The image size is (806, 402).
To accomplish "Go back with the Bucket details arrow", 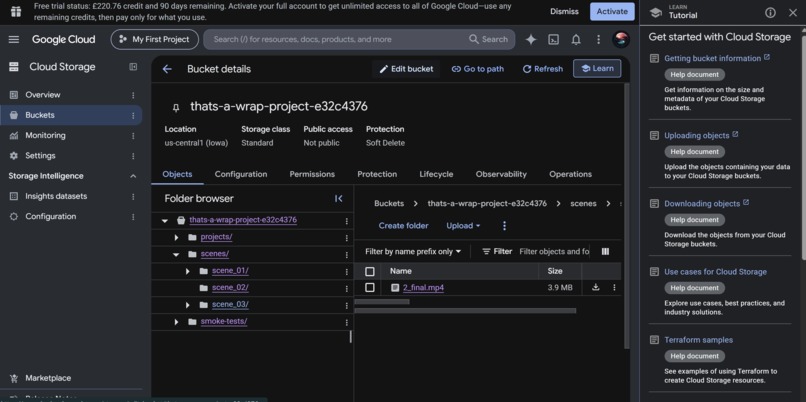I will coord(167,69).
